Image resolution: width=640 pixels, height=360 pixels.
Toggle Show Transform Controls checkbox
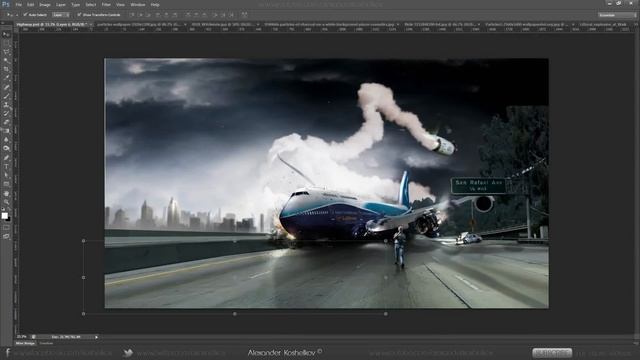[79, 15]
